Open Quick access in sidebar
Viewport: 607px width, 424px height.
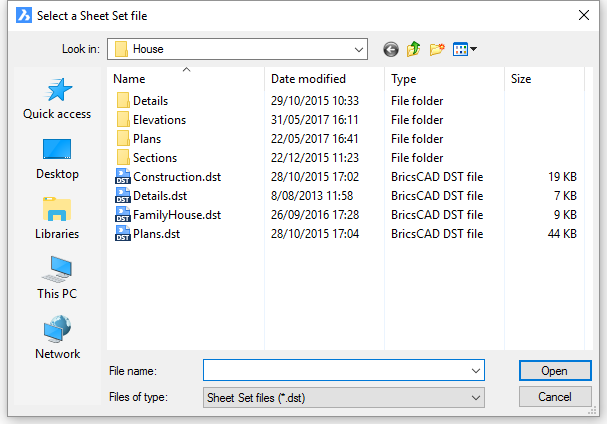pos(57,98)
